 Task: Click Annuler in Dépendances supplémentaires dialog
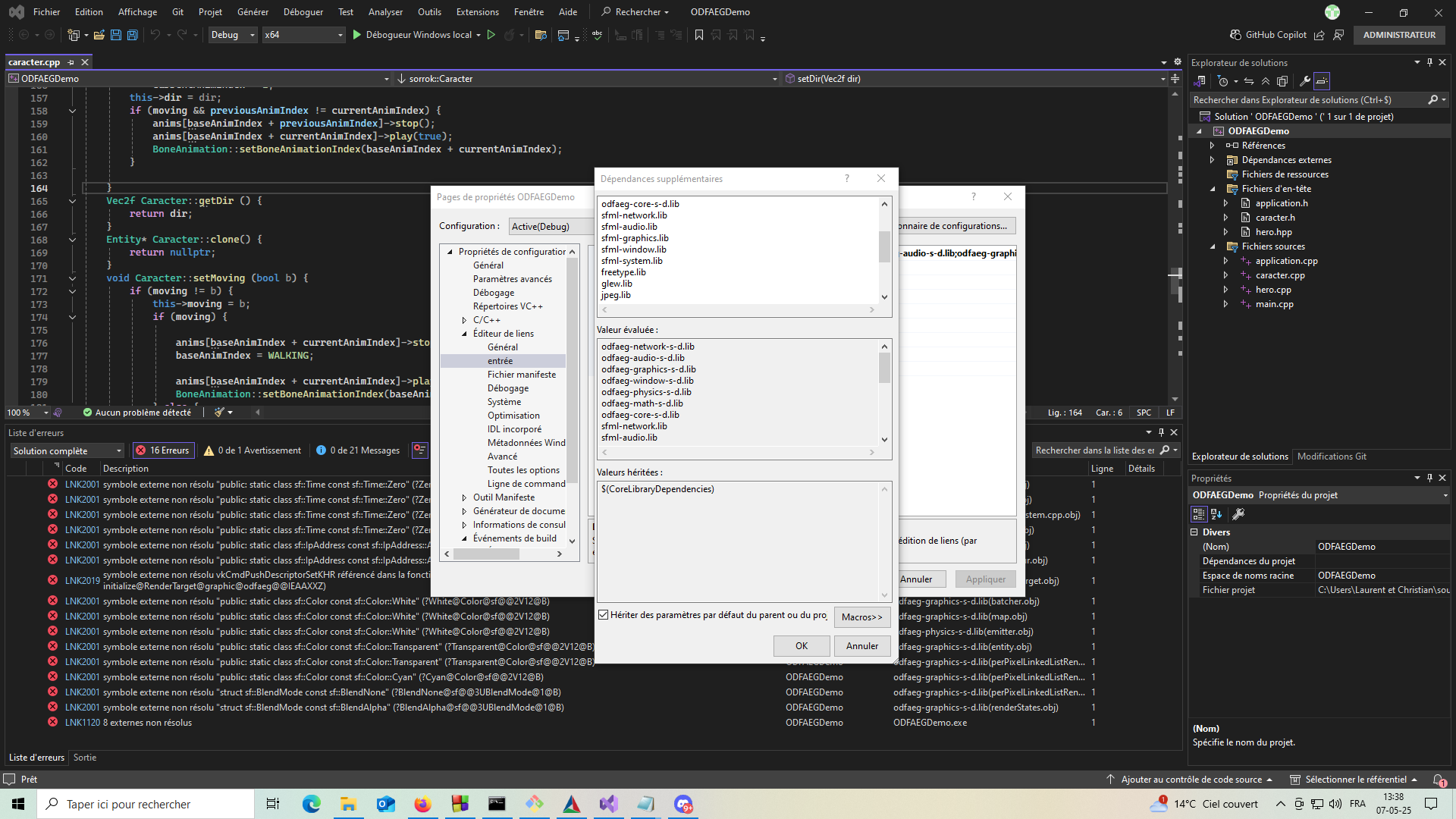pyautogui.click(x=862, y=646)
